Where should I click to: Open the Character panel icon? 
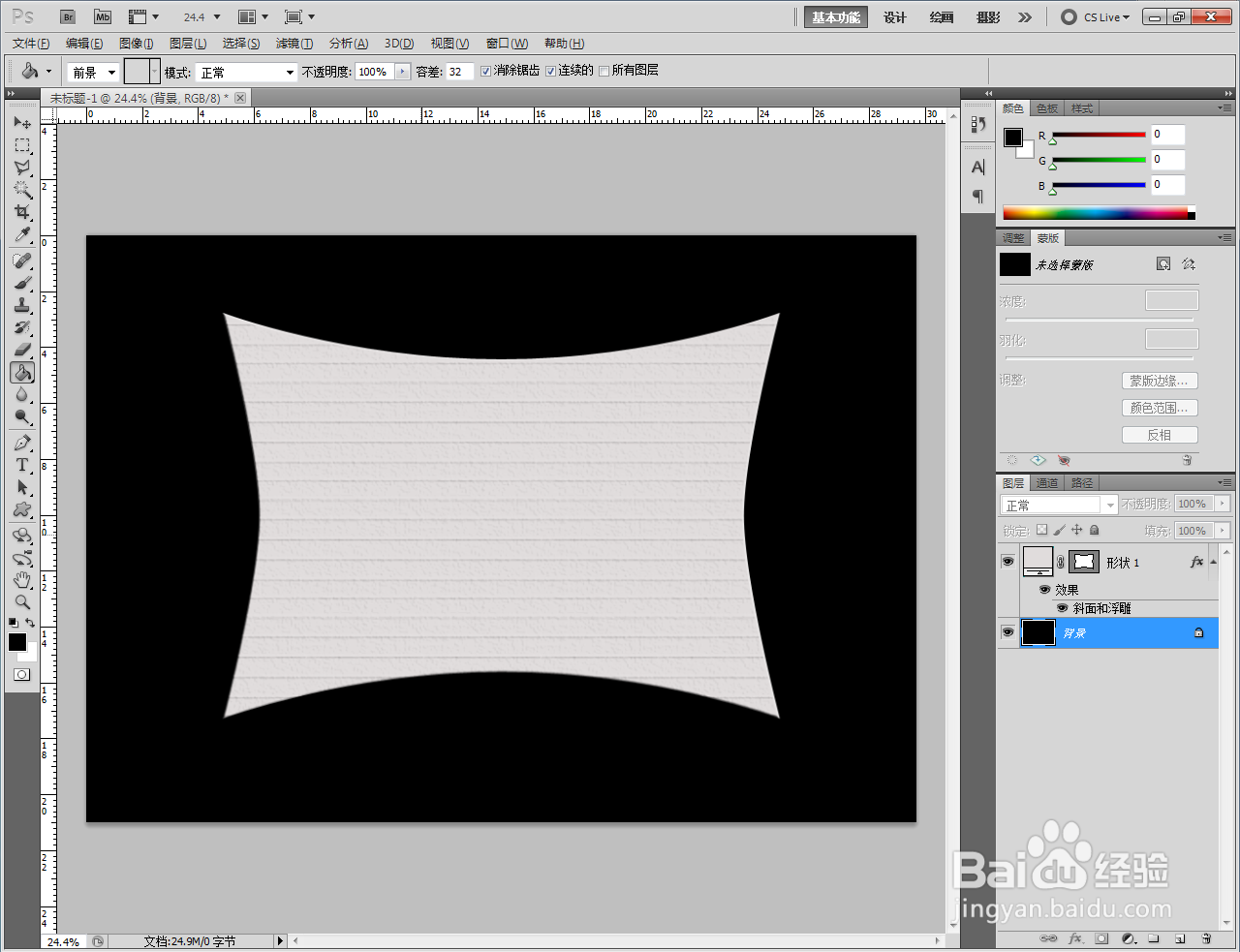click(x=977, y=167)
